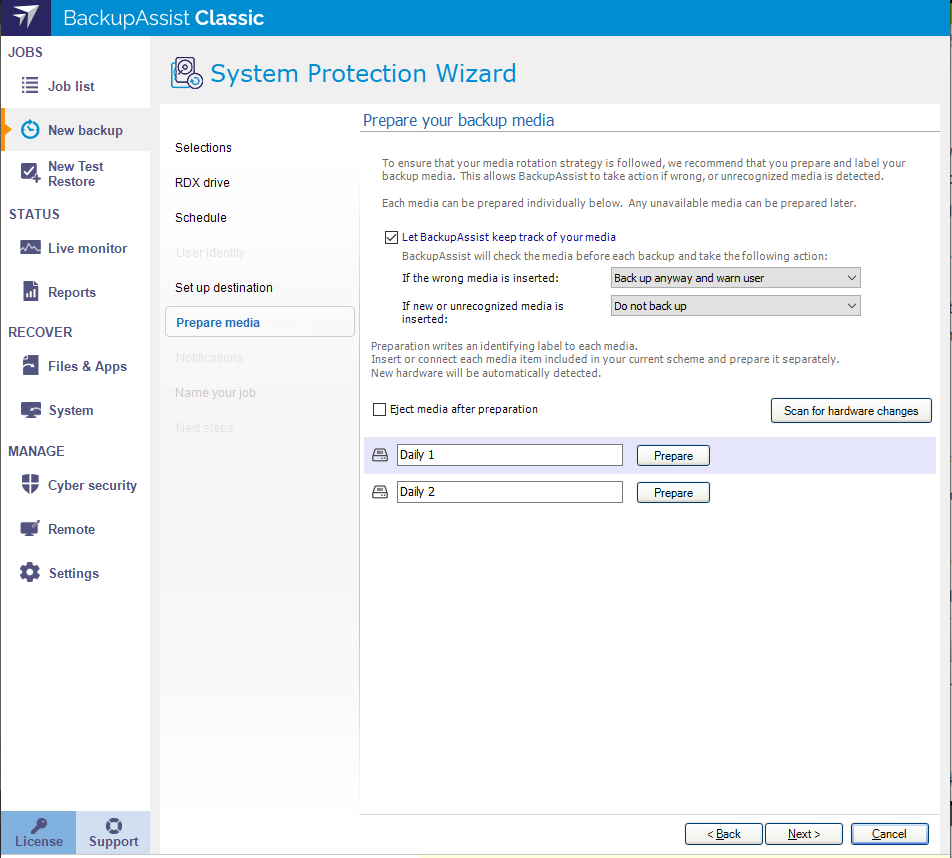This screenshot has width=952, height=858.
Task: Go to the Schedule wizard step
Action: (201, 218)
